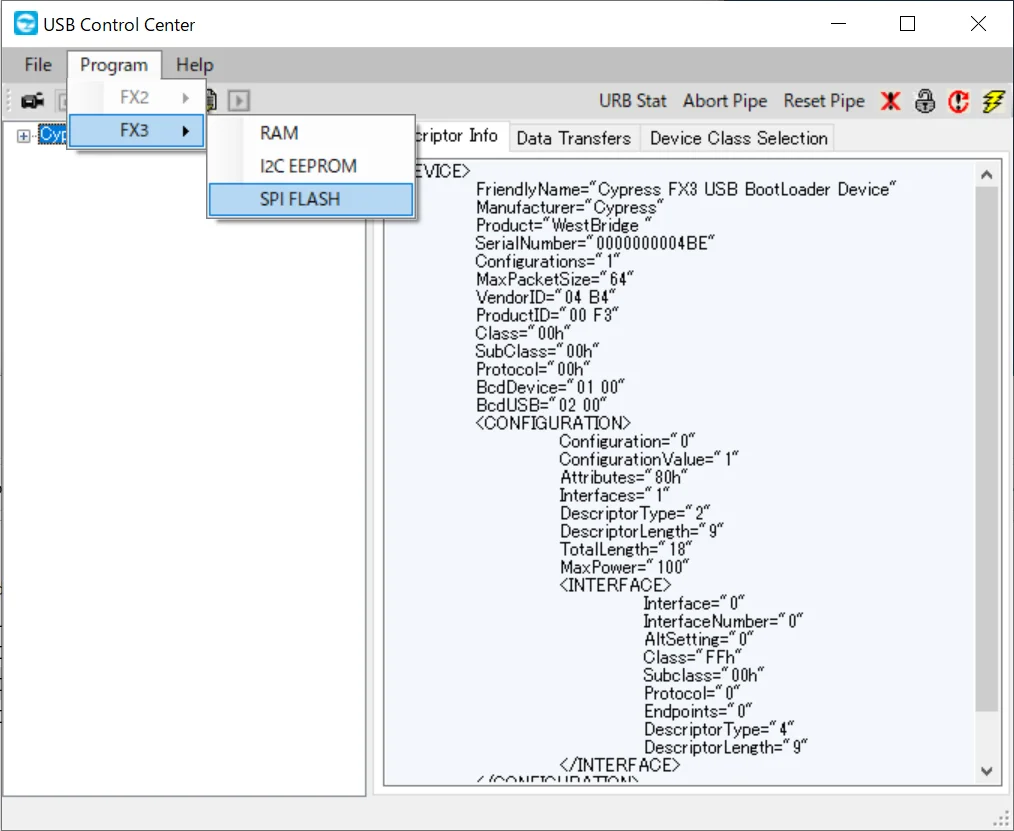The image size is (1014, 831).
Task: Click descriptor scrollbar down arrow
Action: click(x=987, y=771)
